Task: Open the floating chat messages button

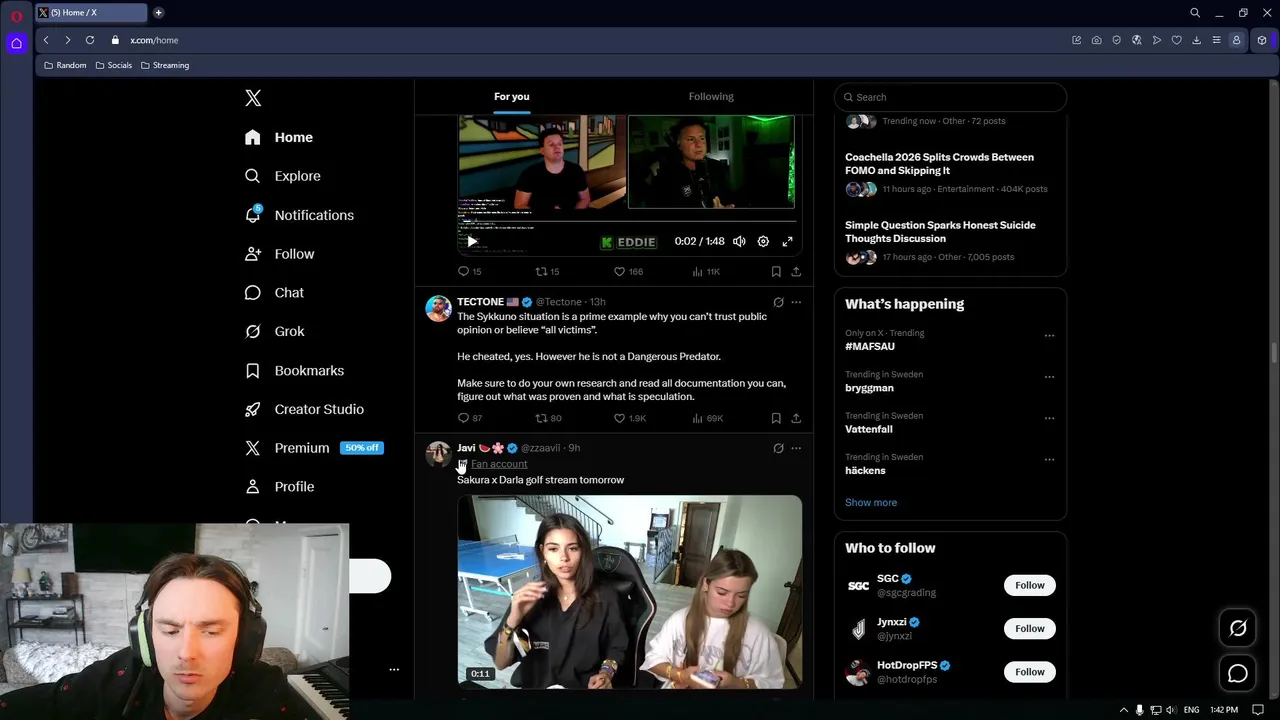Action: click(1238, 674)
